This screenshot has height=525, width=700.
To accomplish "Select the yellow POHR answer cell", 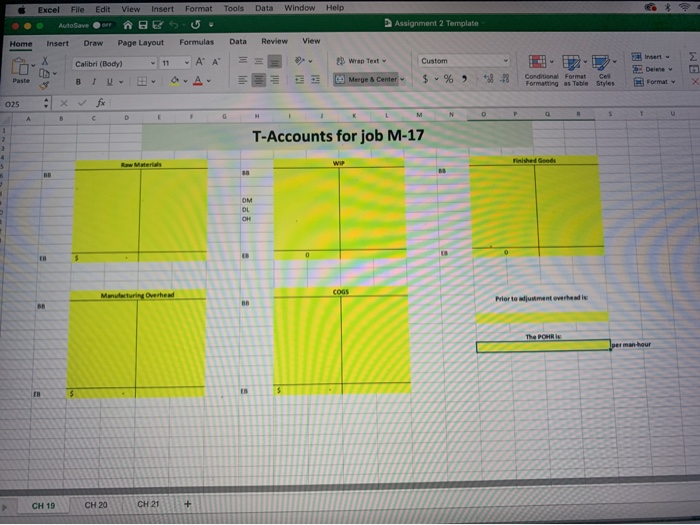I will pyautogui.click(x=543, y=346).
